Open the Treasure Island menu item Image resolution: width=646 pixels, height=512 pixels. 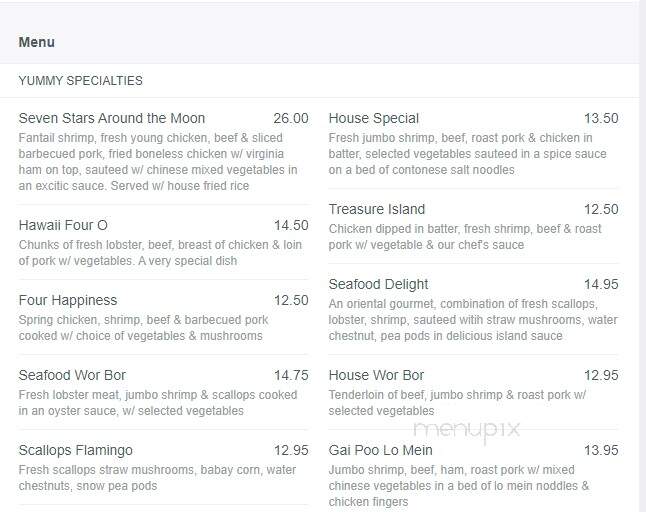pyautogui.click(x=377, y=209)
